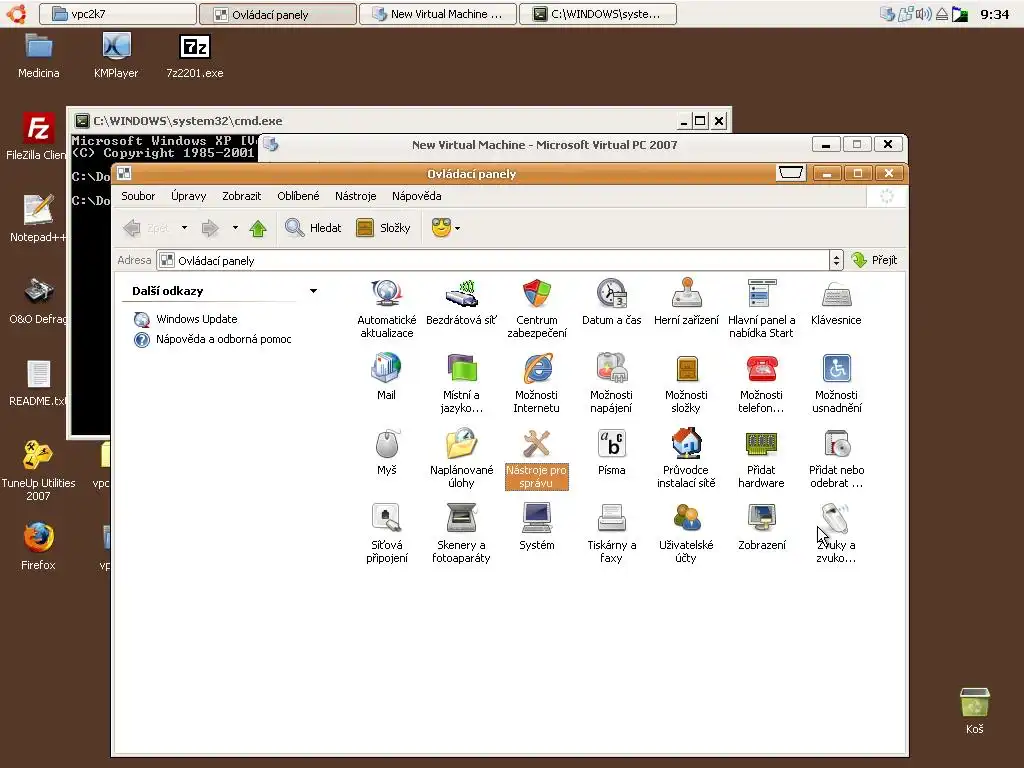Select the 7z2201.exe desktop file

[x=195, y=56]
